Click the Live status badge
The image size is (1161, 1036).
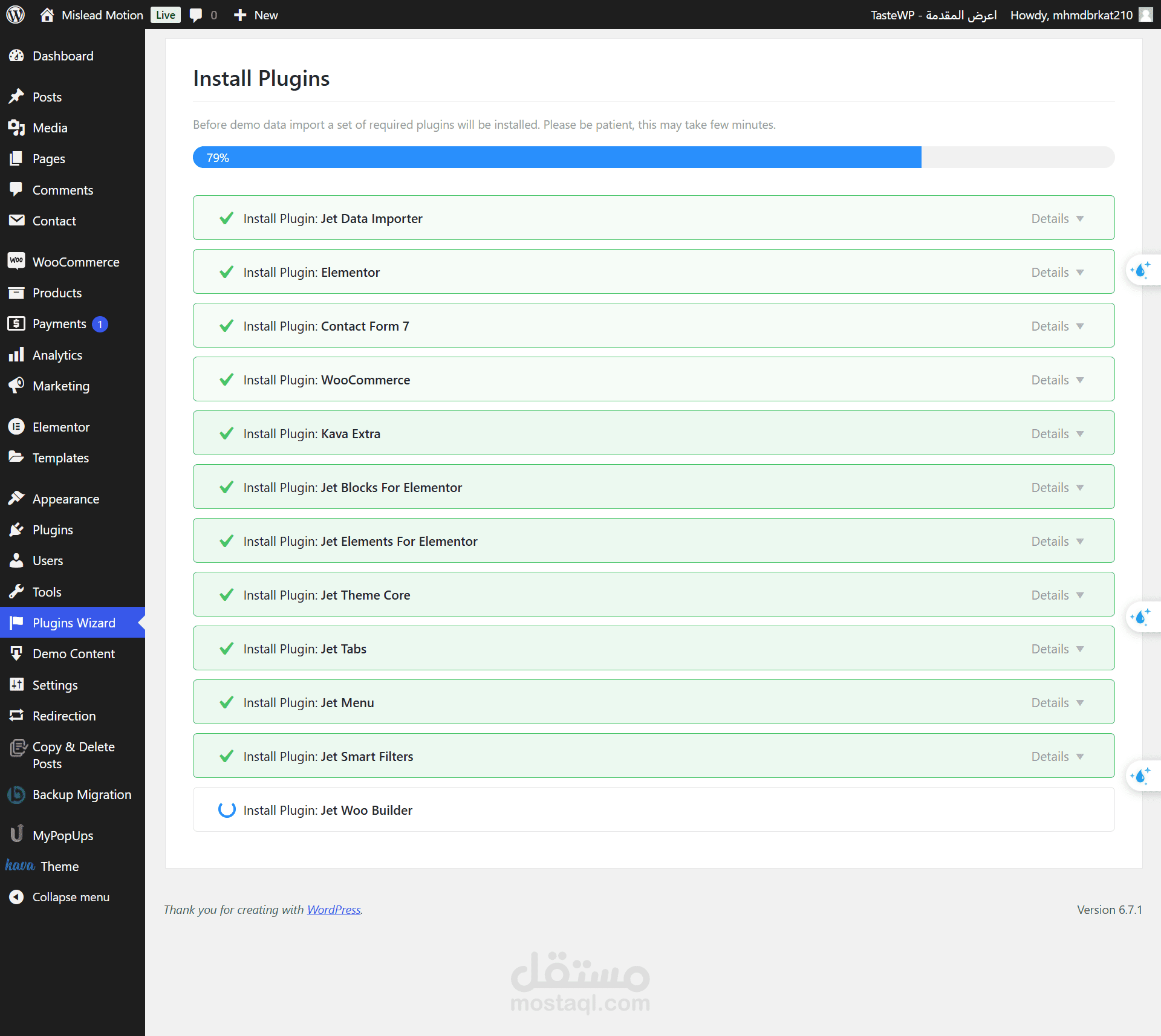165,15
